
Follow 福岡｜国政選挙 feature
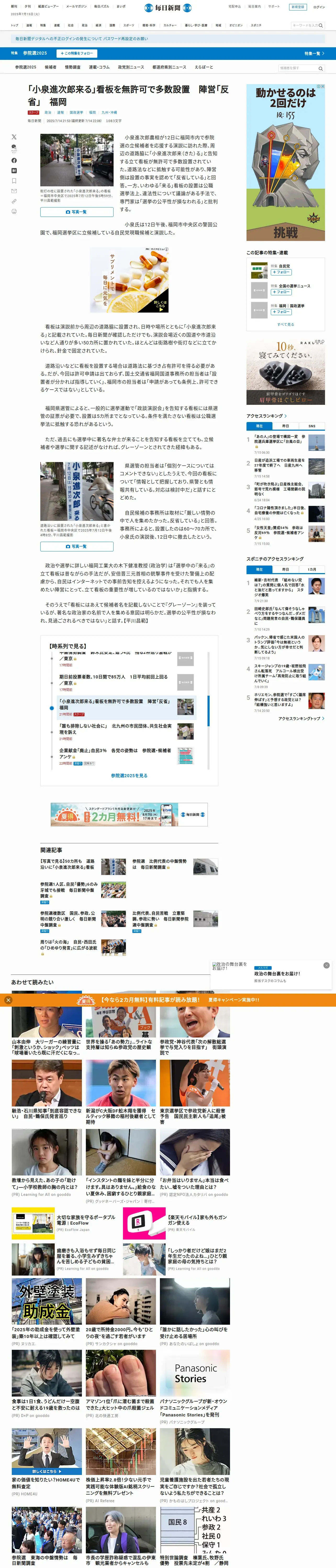(281, 312)
